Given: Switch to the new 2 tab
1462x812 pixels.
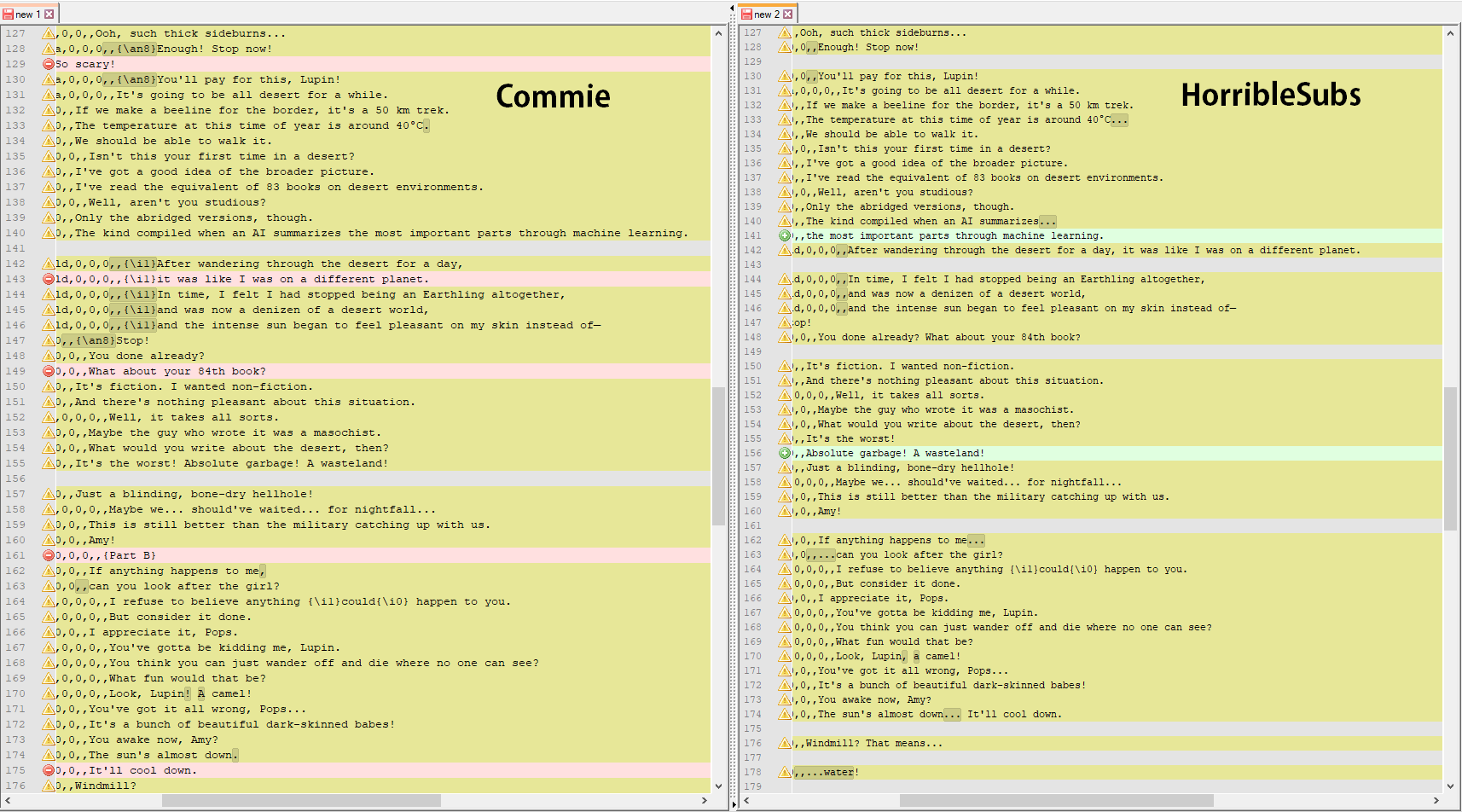Looking at the screenshot, I should 768,14.
